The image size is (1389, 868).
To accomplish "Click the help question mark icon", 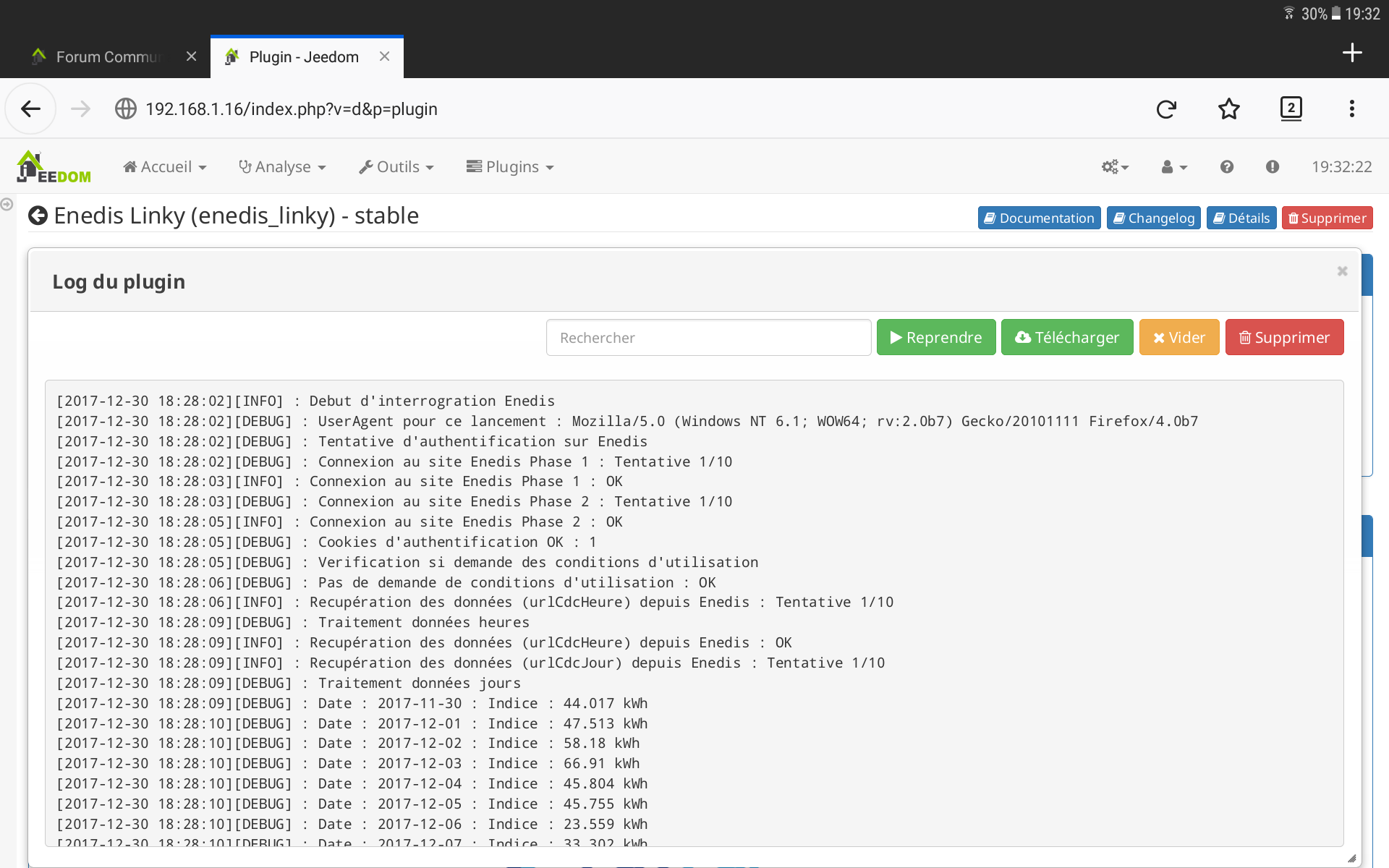I will [x=1227, y=167].
